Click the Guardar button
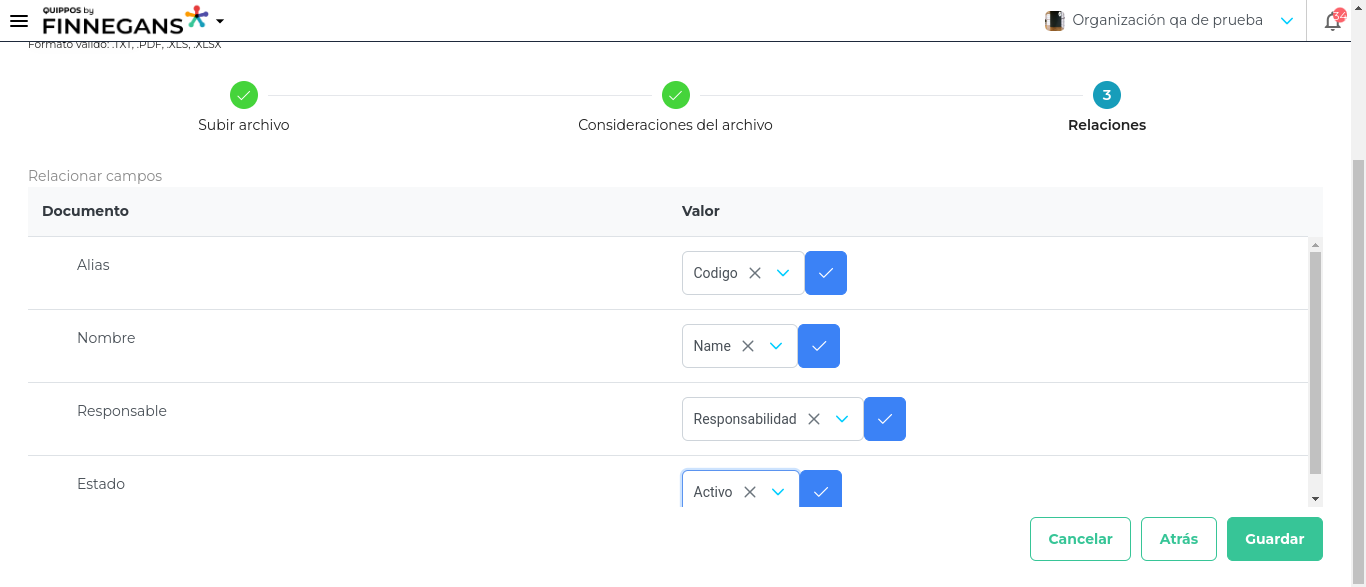 [1274, 539]
